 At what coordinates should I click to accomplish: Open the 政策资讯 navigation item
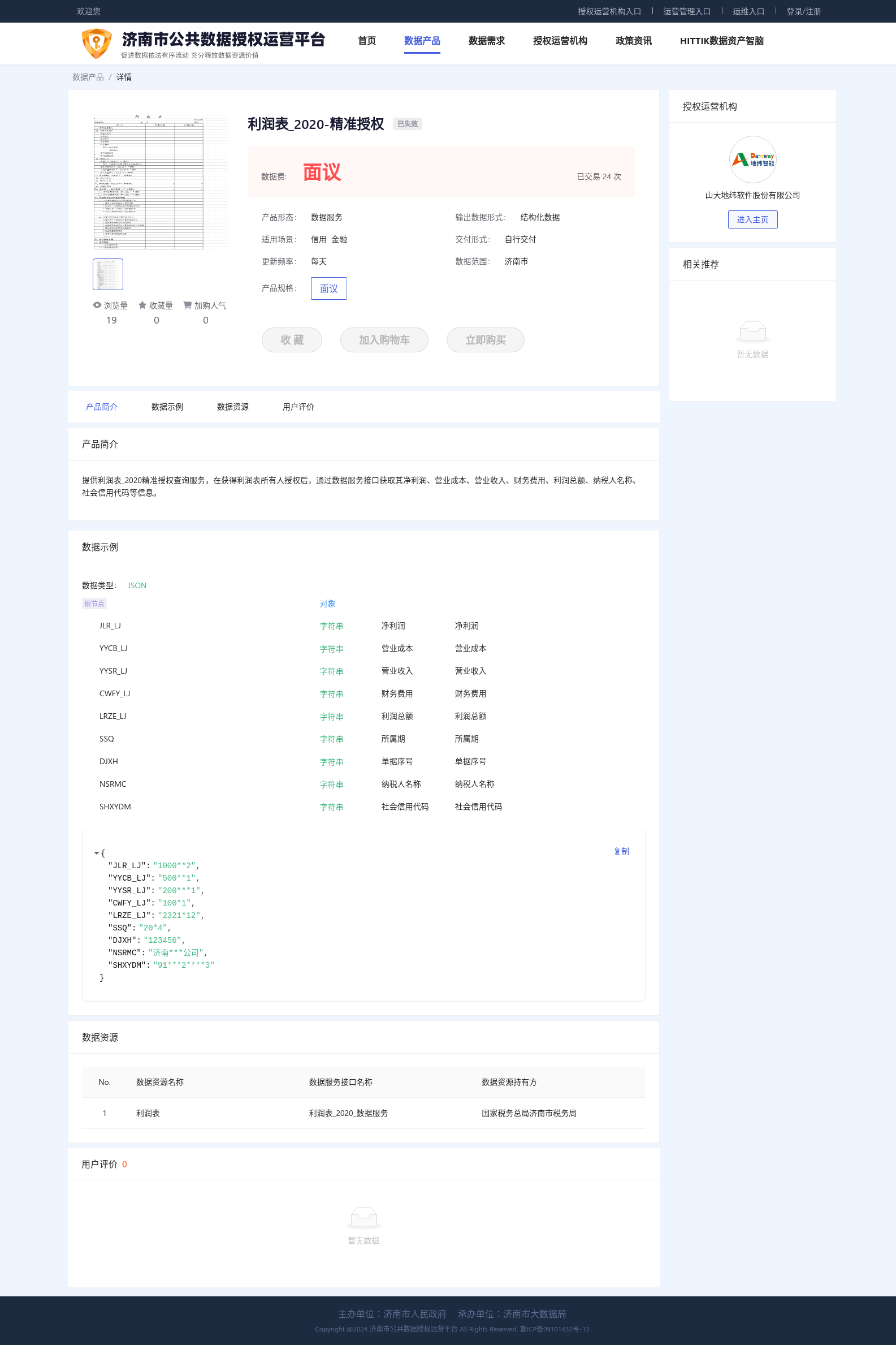click(633, 41)
